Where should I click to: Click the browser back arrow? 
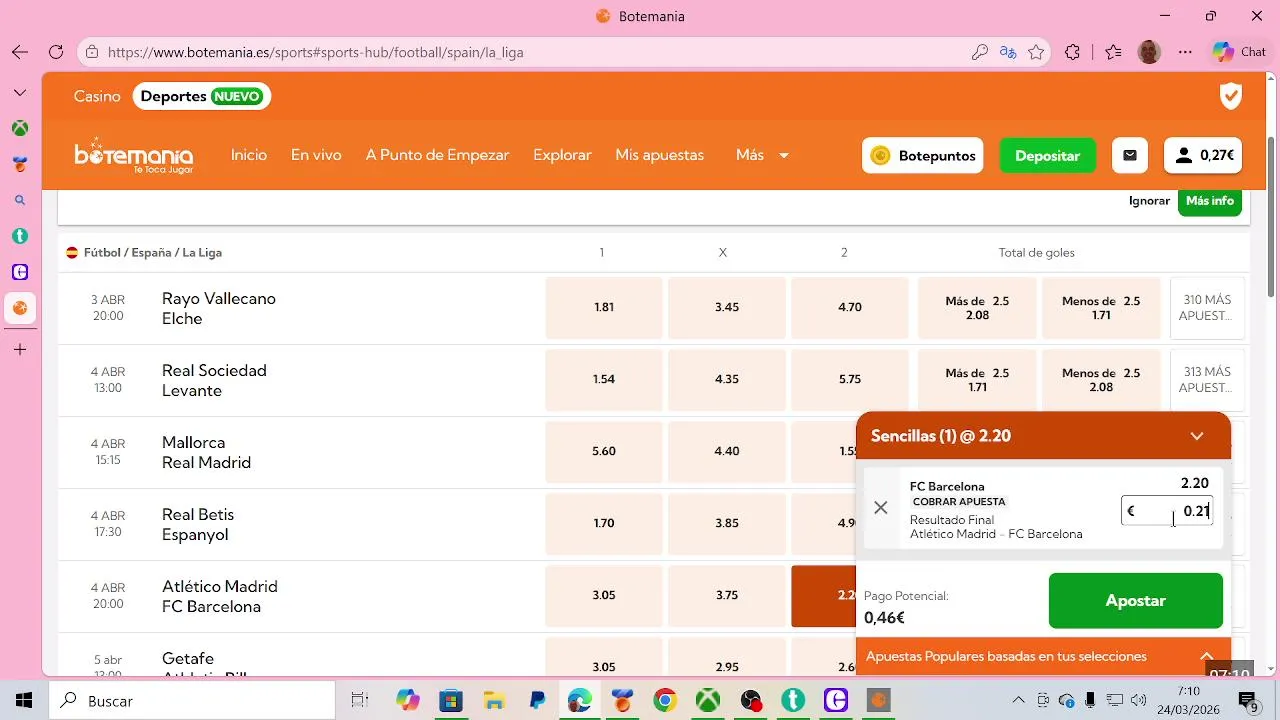click(20, 52)
